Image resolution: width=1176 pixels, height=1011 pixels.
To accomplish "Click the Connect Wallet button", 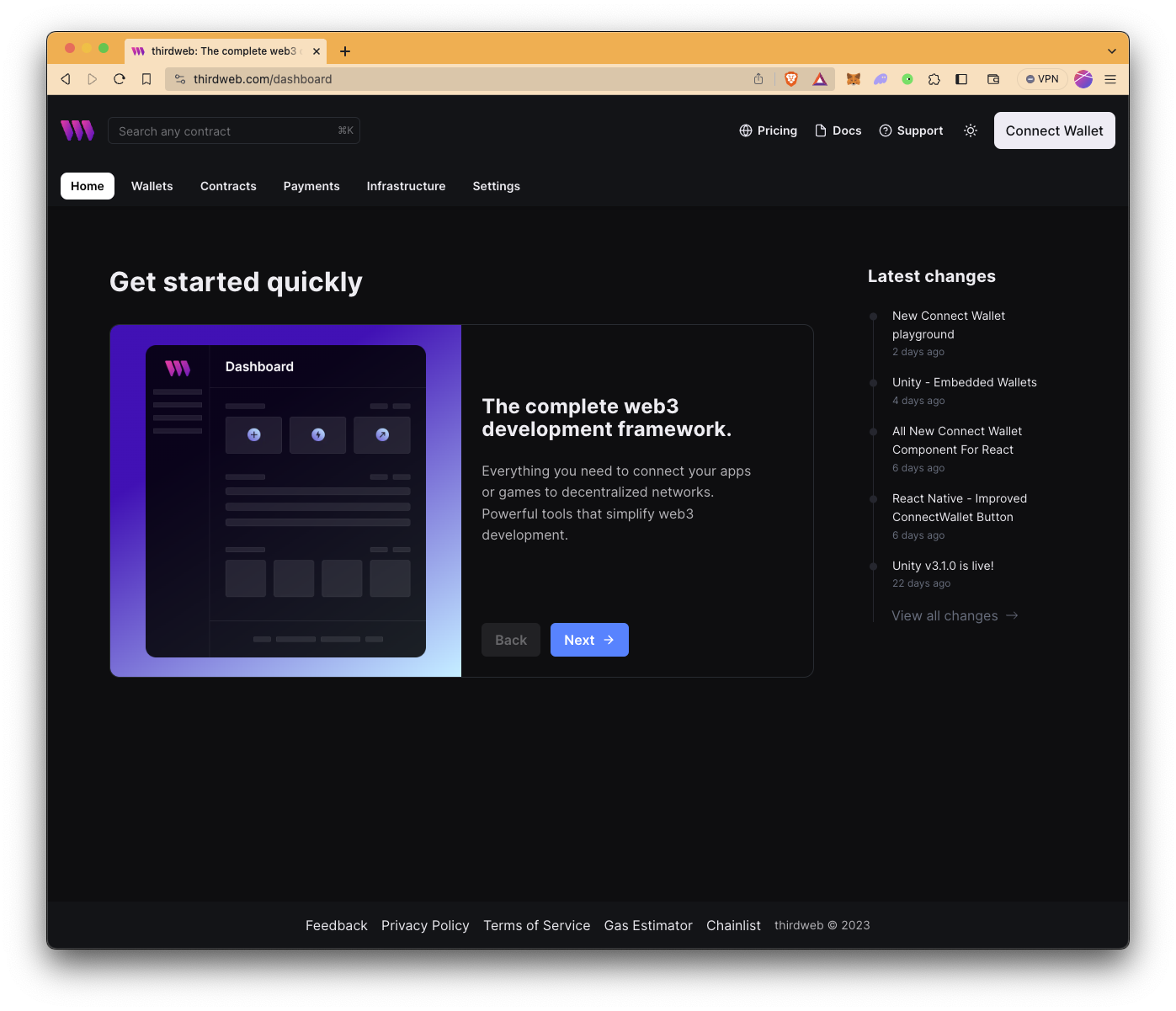I will (1054, 130).
